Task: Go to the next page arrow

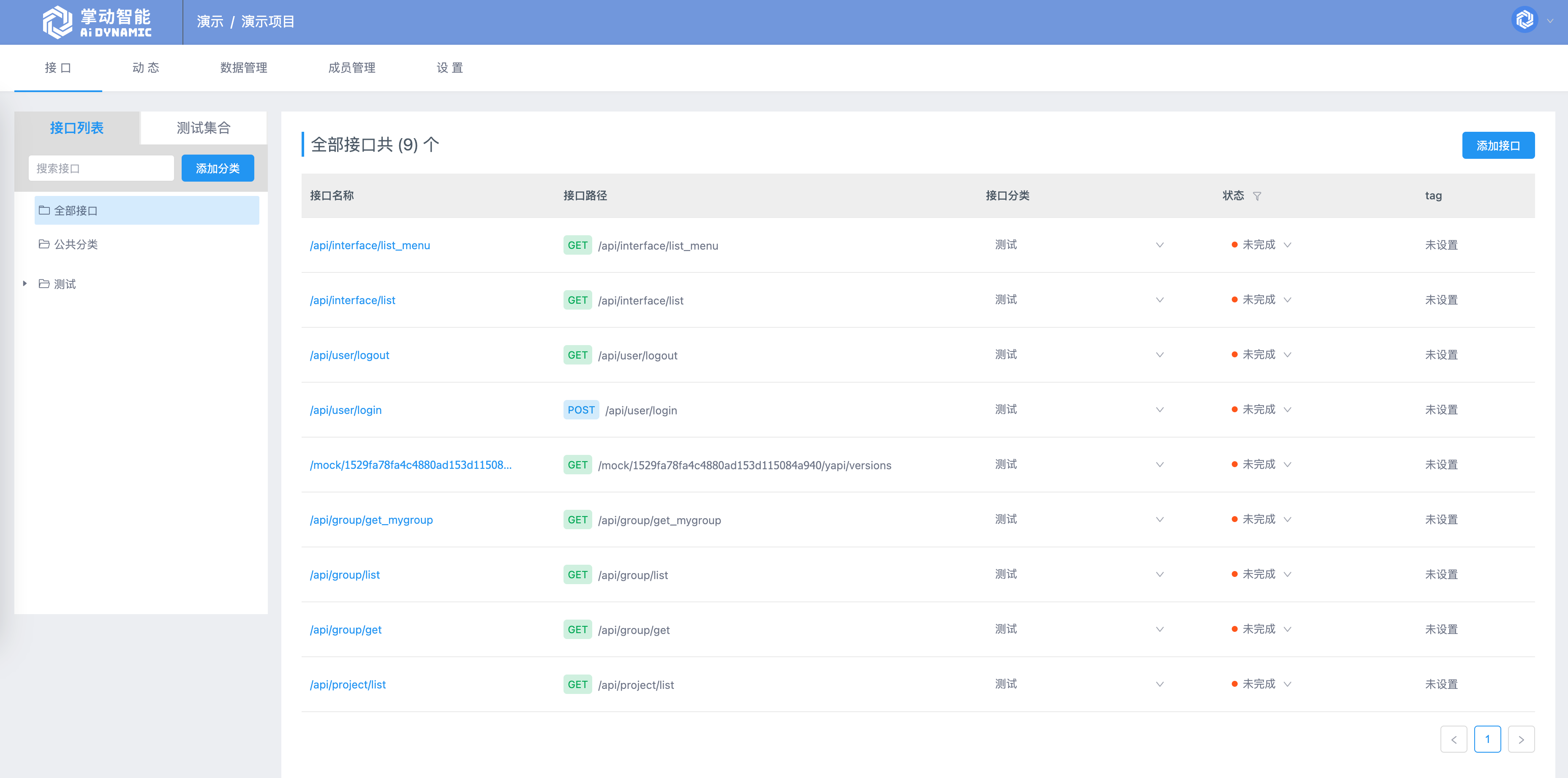Action: 1521,739
